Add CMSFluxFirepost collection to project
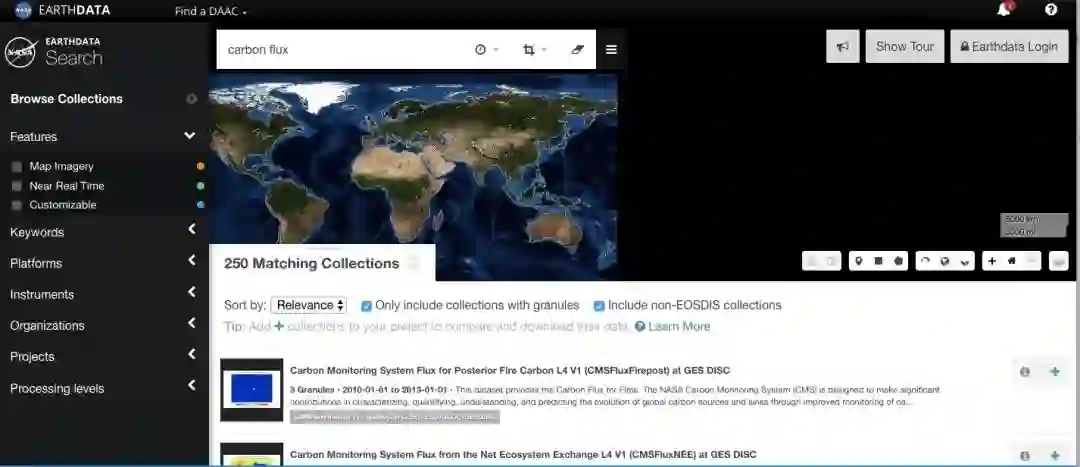This screenshot has height=467, width=1080. point(1054,372)
